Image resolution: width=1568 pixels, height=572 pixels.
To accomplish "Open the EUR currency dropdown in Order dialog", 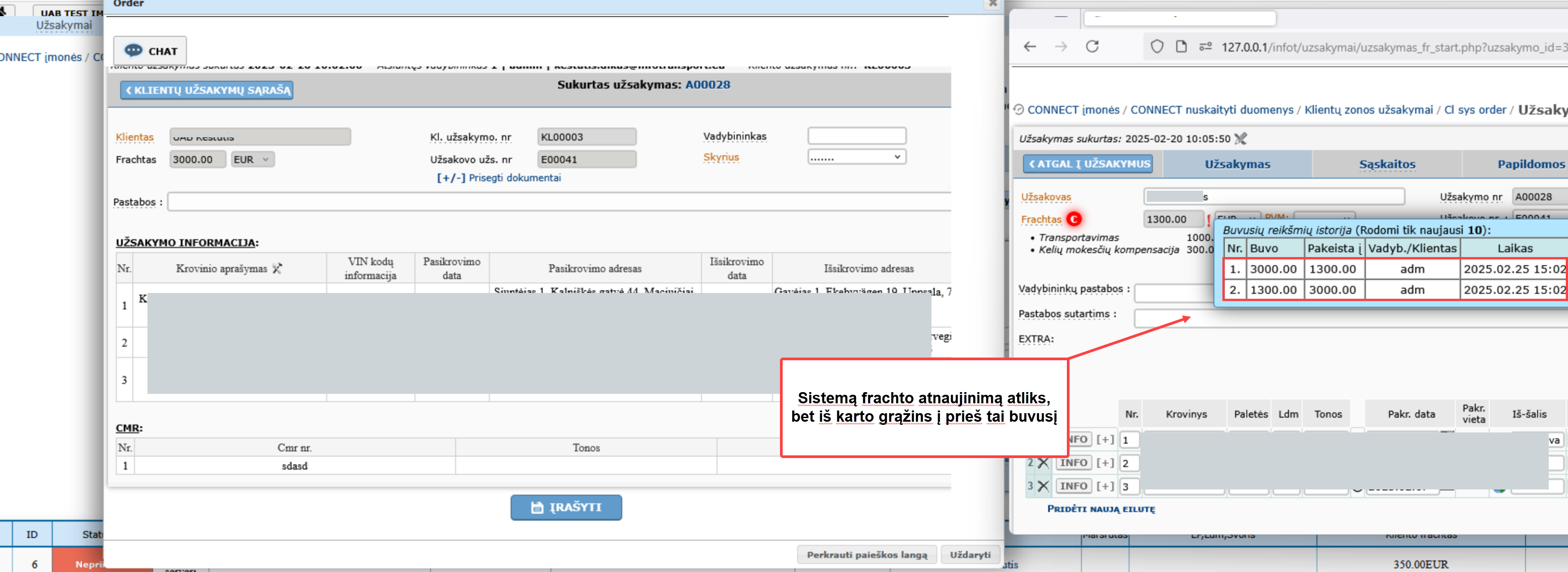I will coord(253,160).
